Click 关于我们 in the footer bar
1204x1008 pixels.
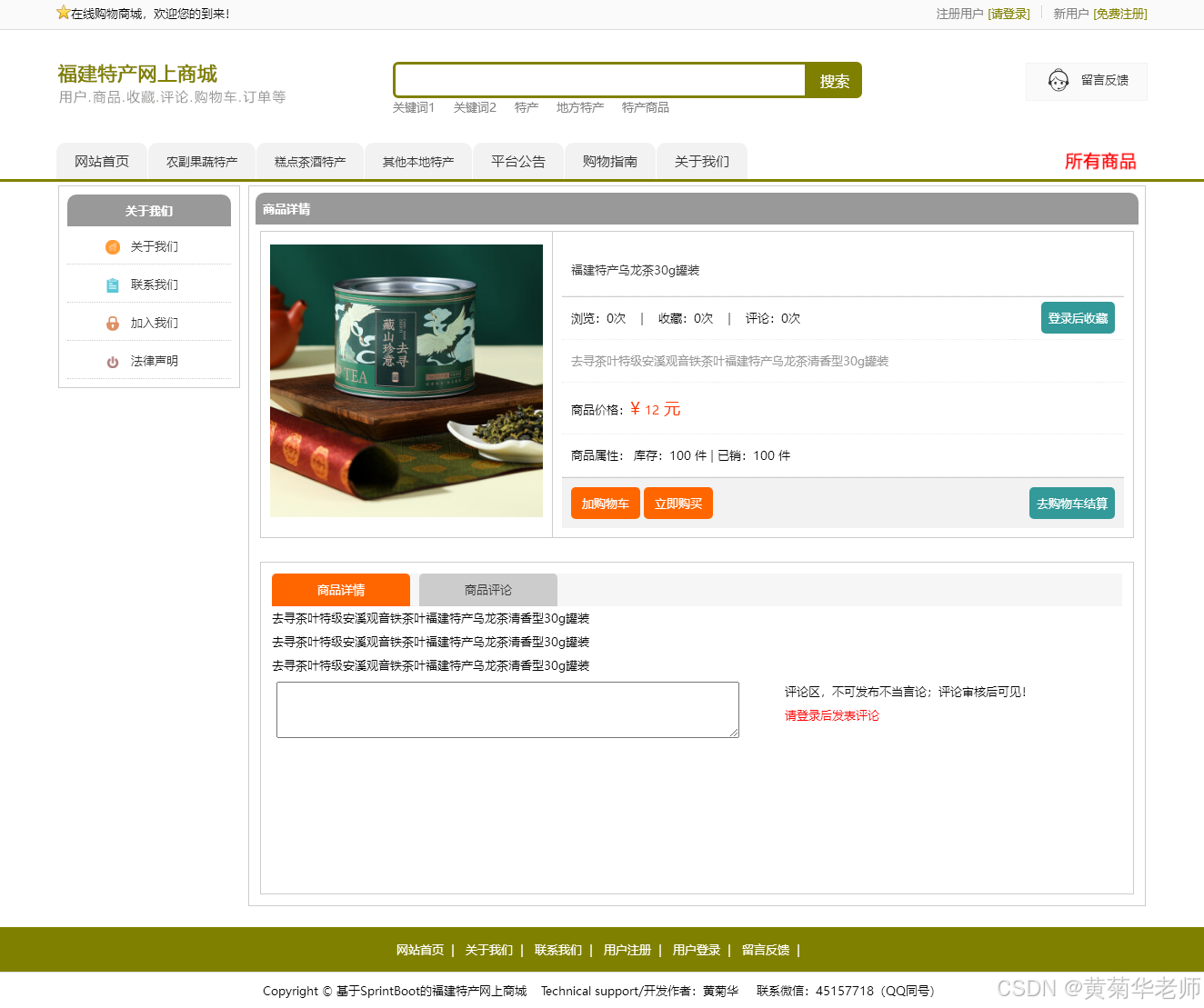coord(489,950)
